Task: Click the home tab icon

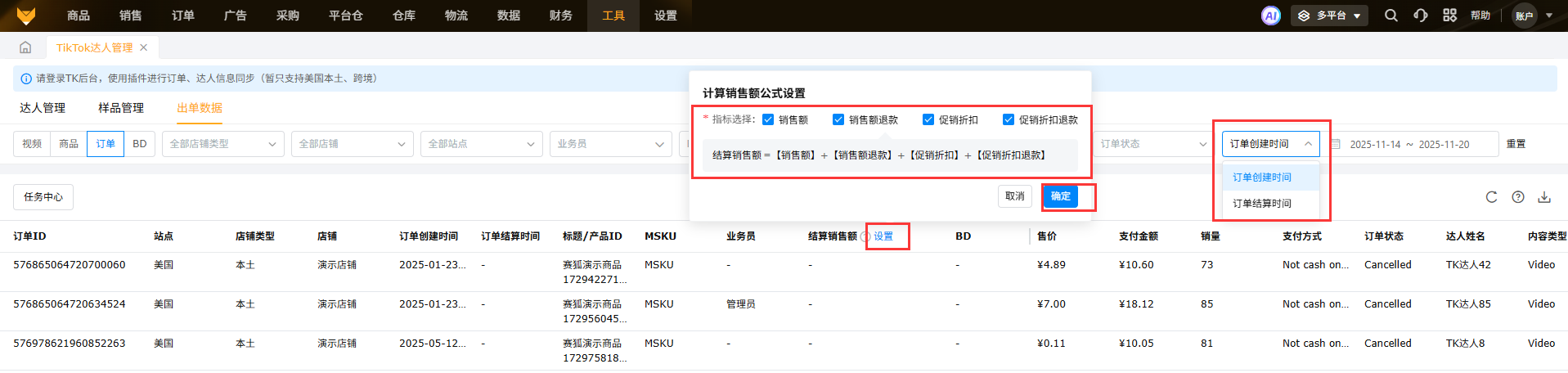Action: click(x=25, y=47)
